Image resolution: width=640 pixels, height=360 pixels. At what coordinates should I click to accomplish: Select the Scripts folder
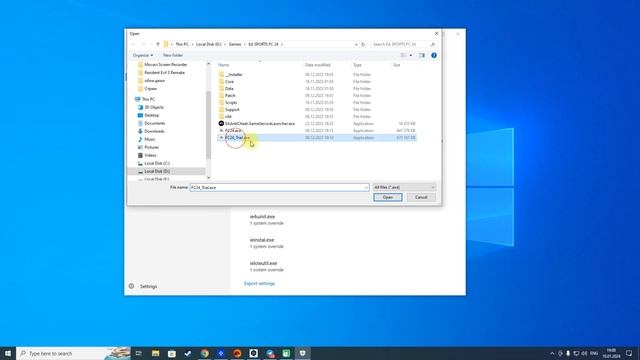pos(231,102)
